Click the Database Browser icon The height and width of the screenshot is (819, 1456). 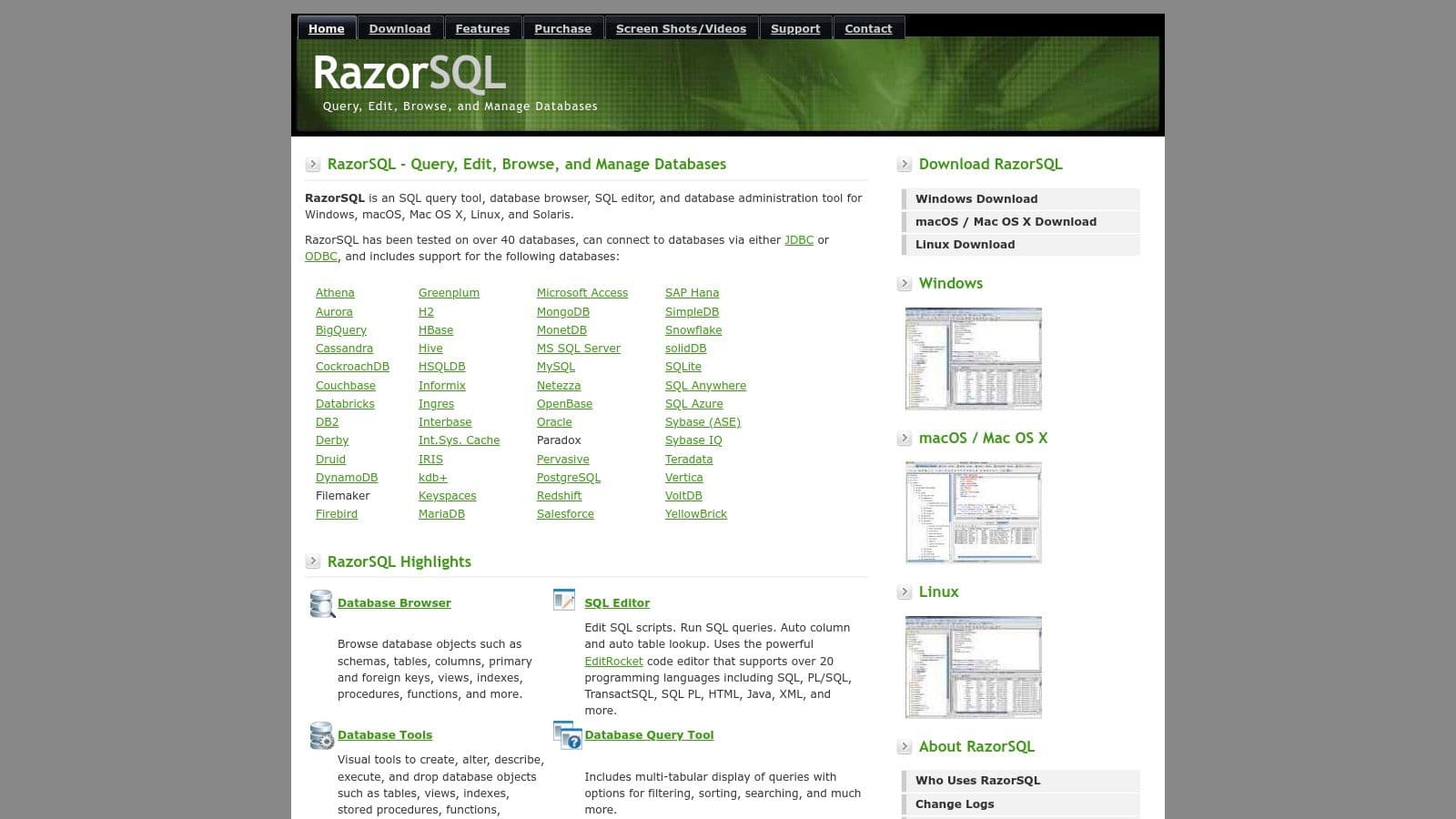322,602
